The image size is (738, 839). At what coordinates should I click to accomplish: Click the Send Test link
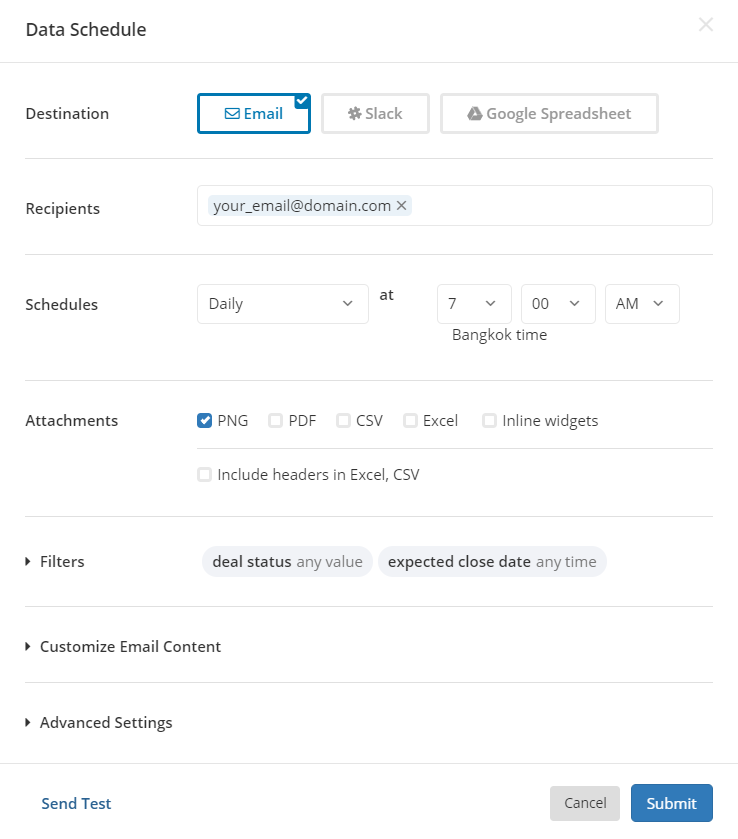tap(76, 804)
